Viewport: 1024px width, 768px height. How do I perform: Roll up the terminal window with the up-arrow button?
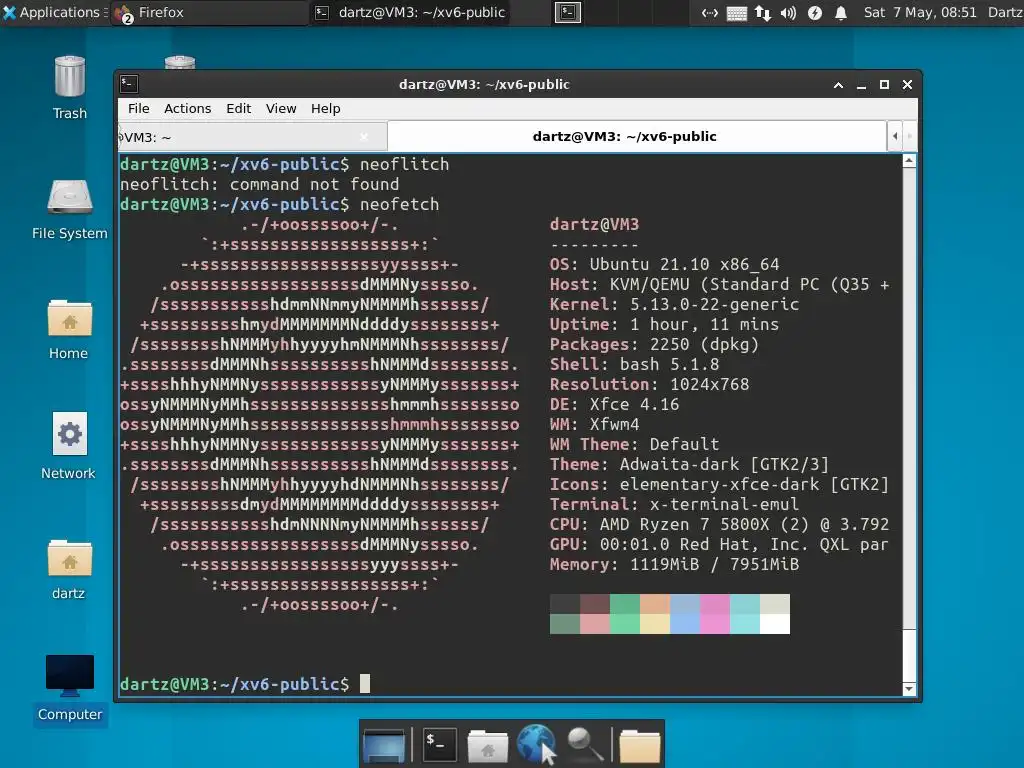click(x=839, y=85)
